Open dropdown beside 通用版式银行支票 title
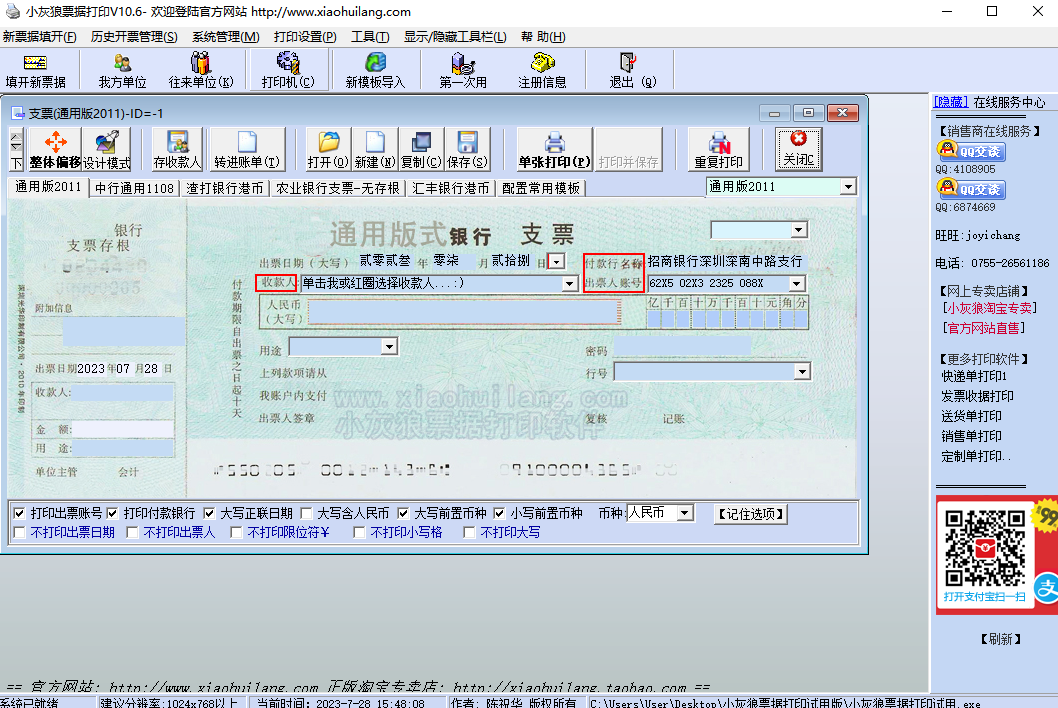This screenshot has height=708, width=1058. click(799, 230)
